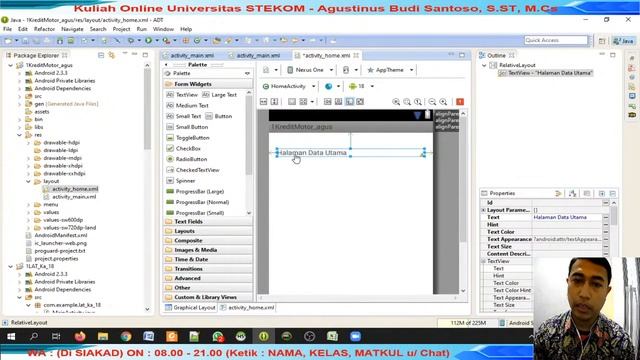Image resolution: width=640 pixels, height=360 pixels.
Task: Switch to first activity_main.xml tab
Action: [192, 56]
